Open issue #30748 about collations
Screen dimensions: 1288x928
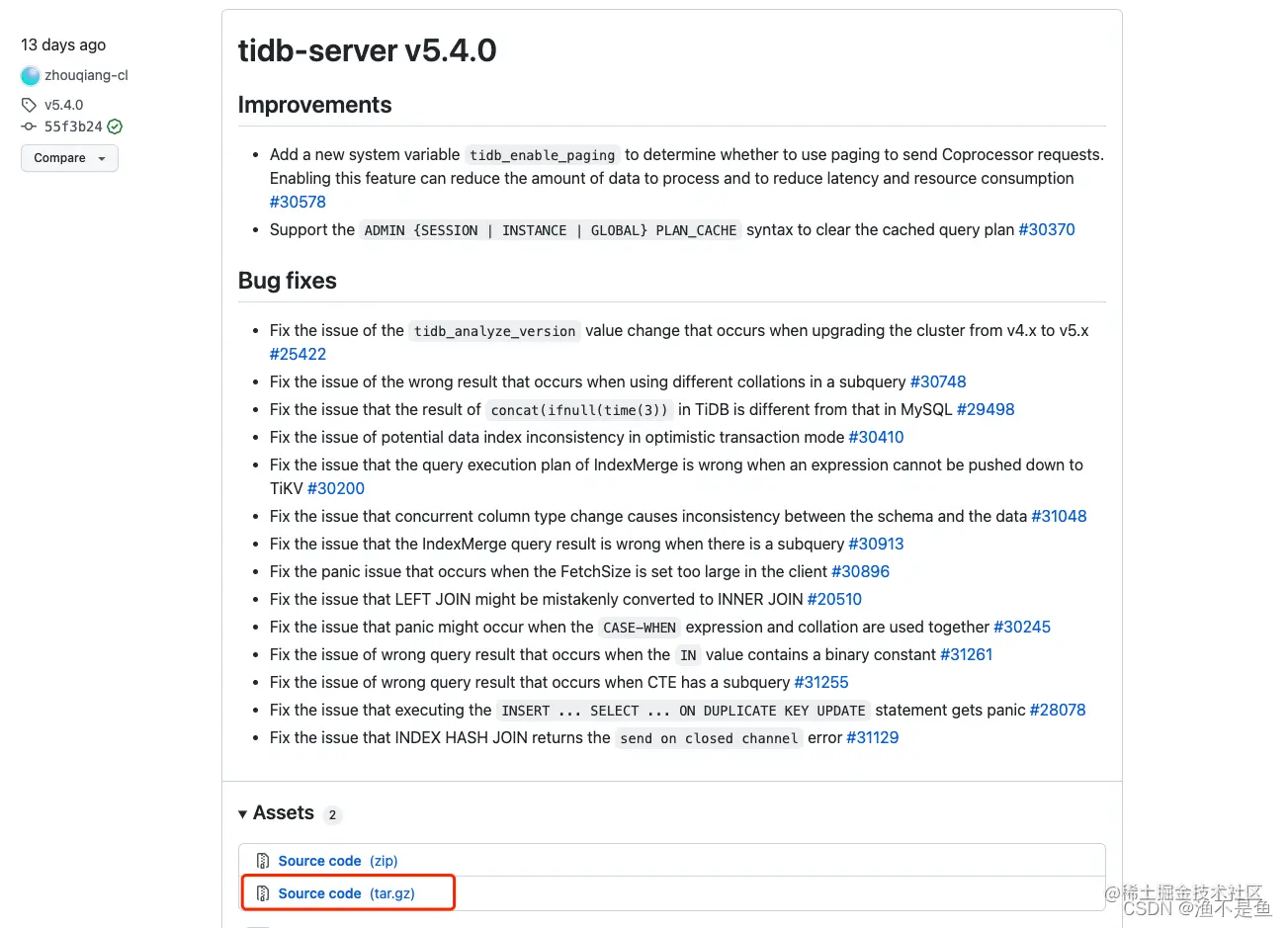click(938, 381)
